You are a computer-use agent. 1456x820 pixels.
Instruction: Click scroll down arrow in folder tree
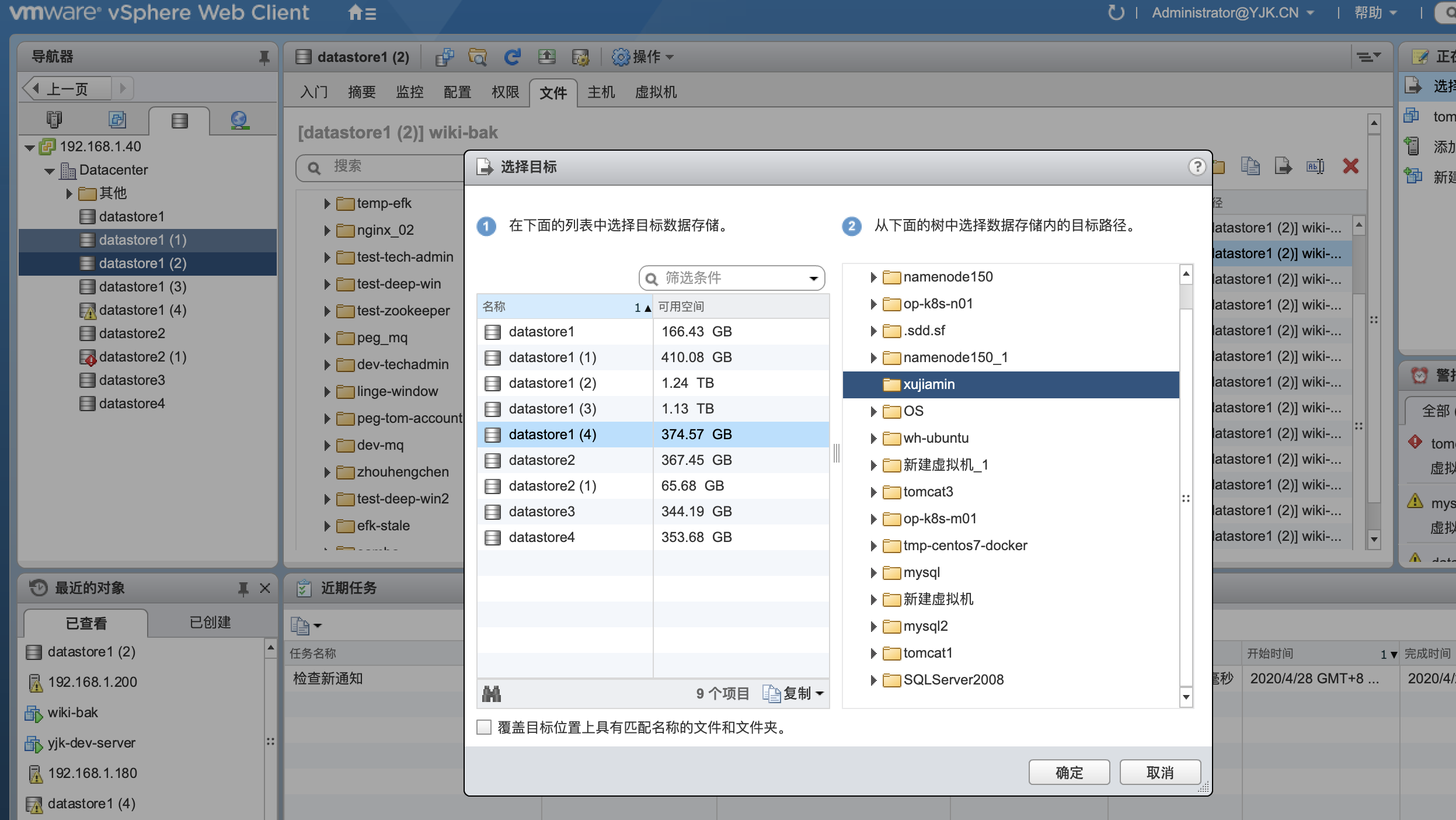coord(1186,697)
